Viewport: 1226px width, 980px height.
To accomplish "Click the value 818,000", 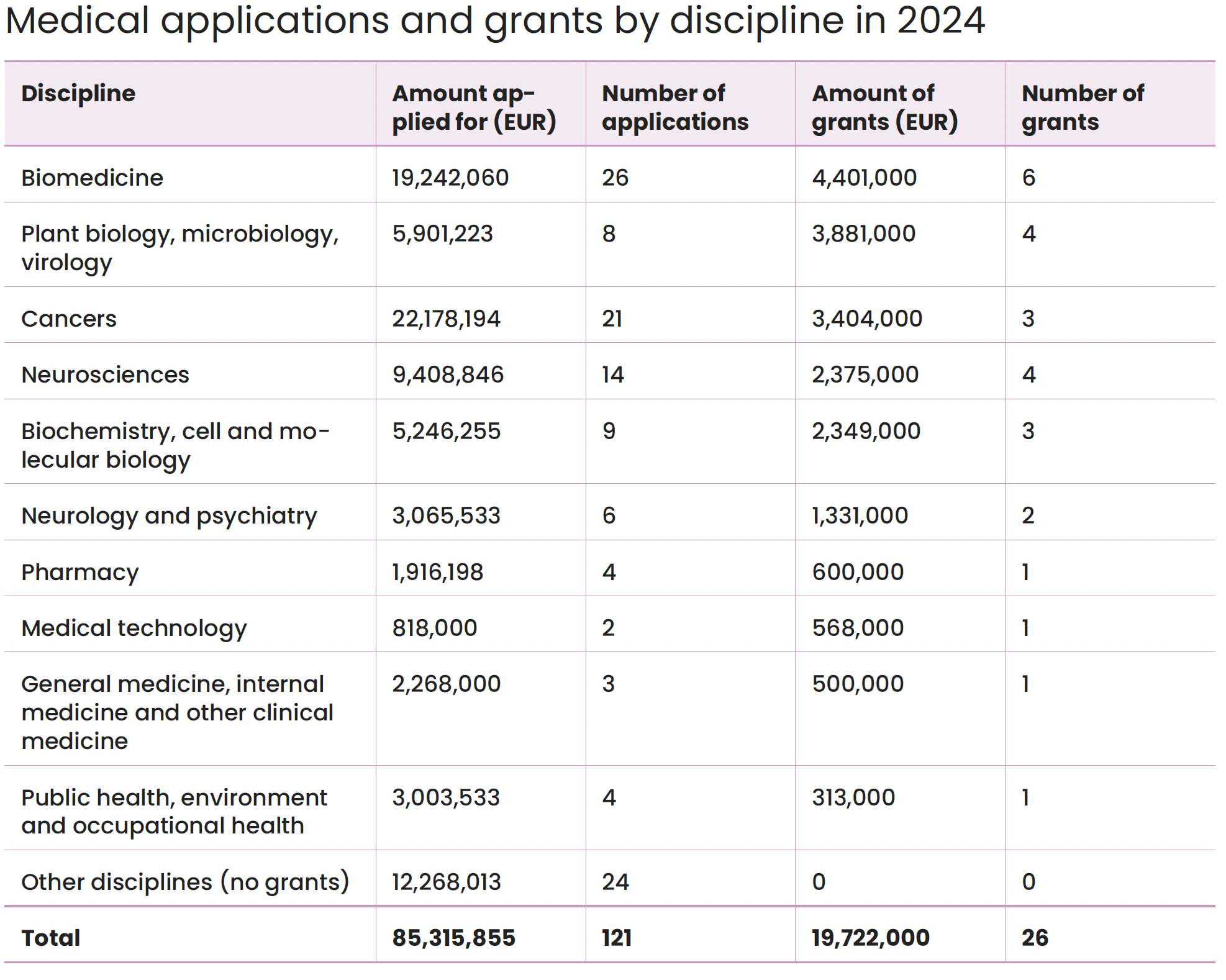I will tap(435, 628).
